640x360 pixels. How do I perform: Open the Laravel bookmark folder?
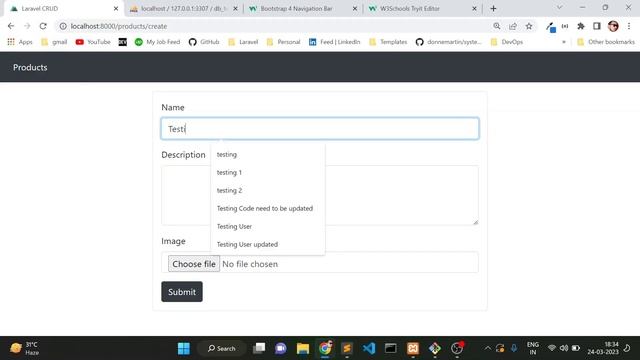tap(243, 42)
